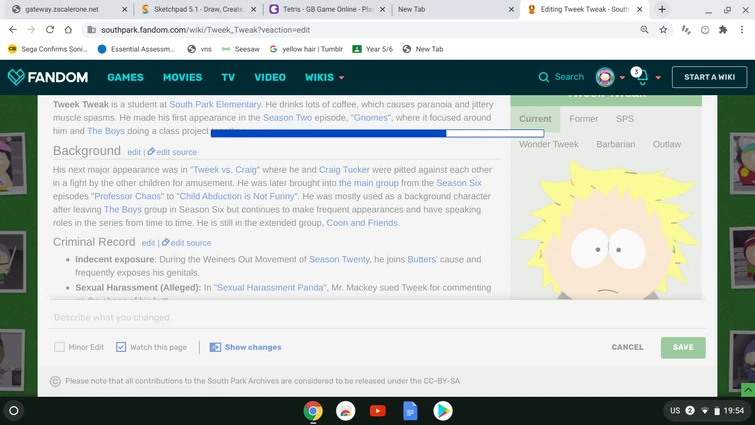755x425 pixels.
Task: Bookmark this page with the star icon
Action: pos(664,30)
